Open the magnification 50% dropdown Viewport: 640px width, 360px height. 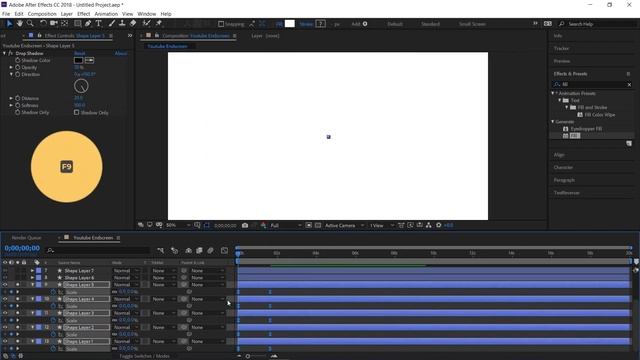[178, 225]
